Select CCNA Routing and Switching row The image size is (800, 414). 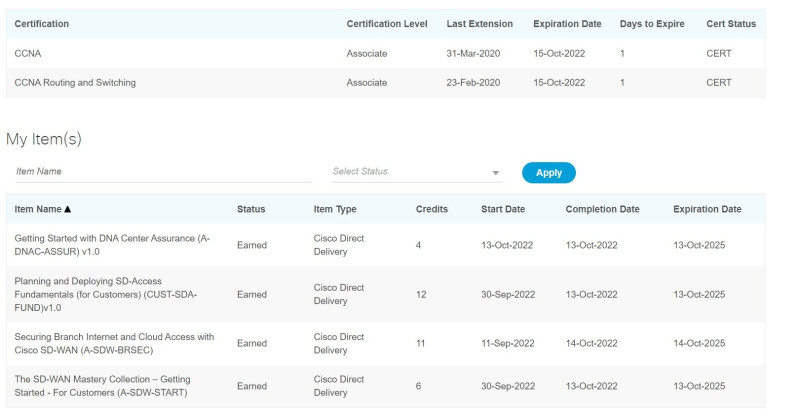tap(386, 83)
